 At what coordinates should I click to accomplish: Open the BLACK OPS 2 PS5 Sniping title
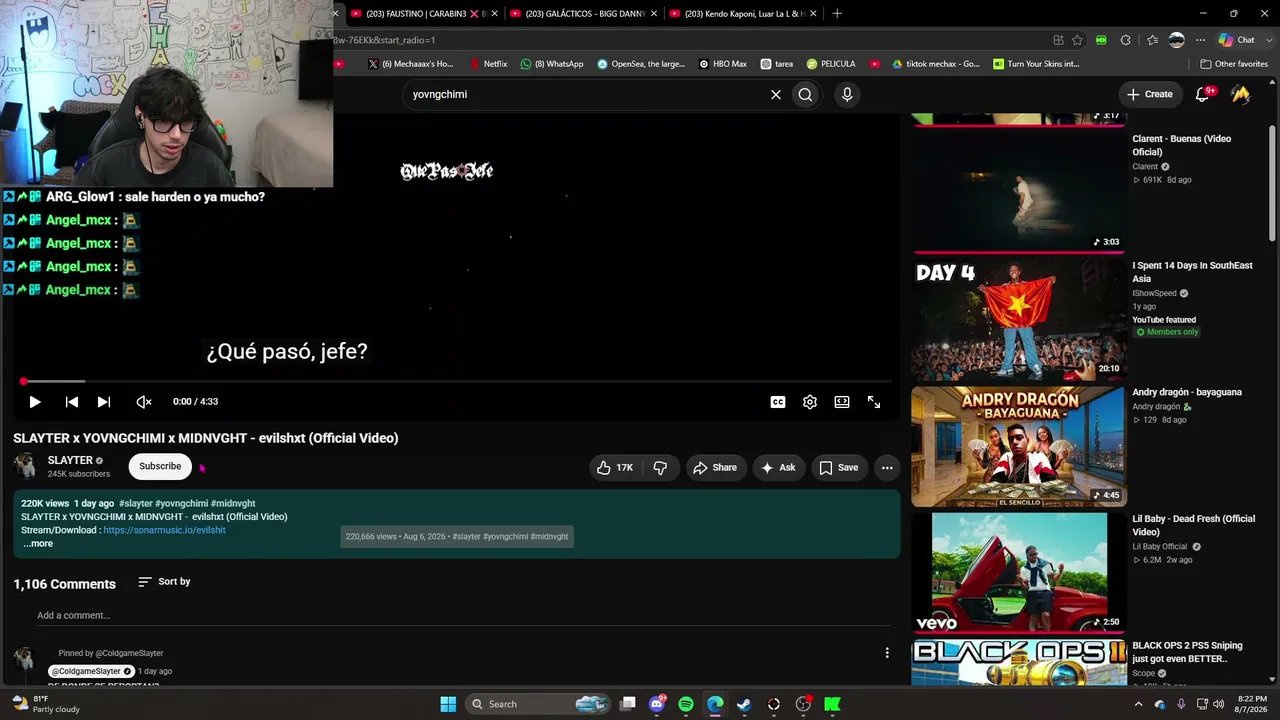[x=1187, y=652]
